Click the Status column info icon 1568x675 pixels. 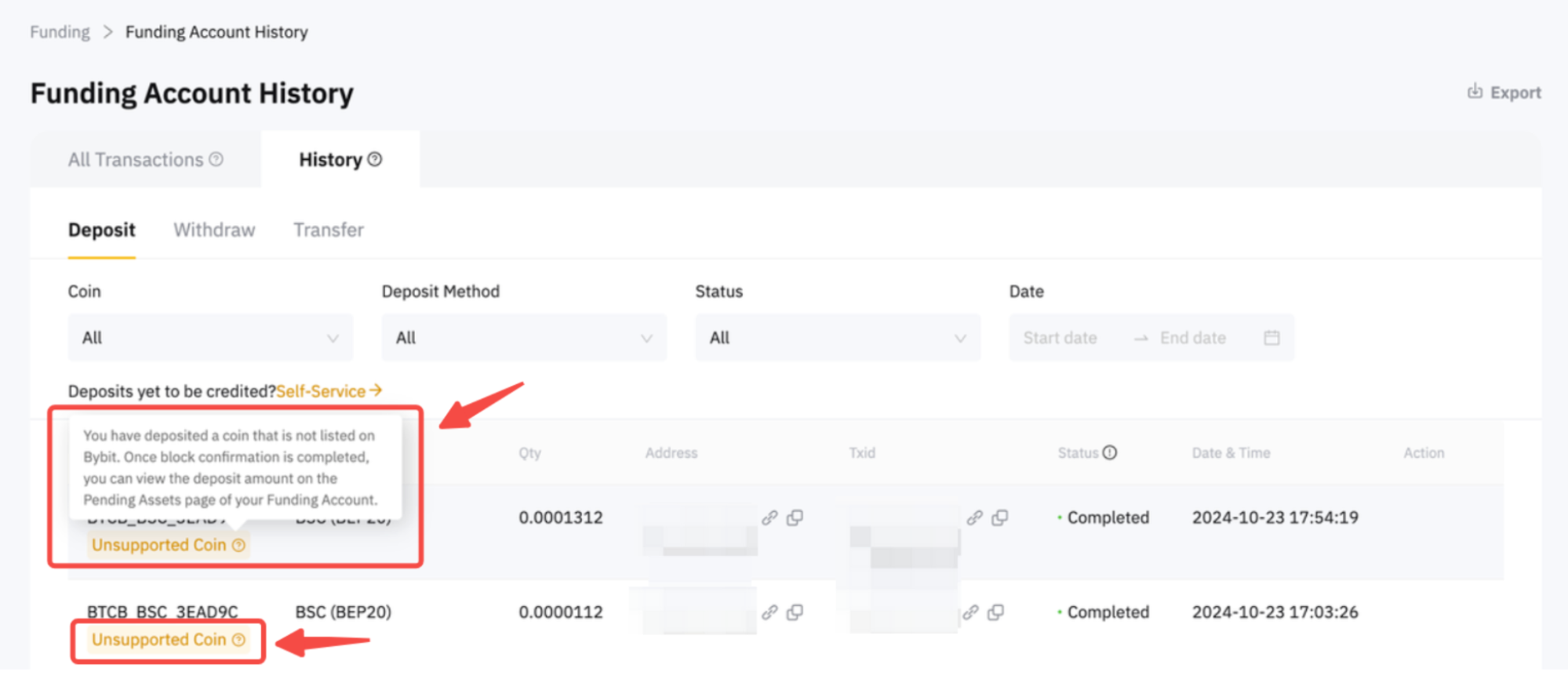tap(1109, 452)
